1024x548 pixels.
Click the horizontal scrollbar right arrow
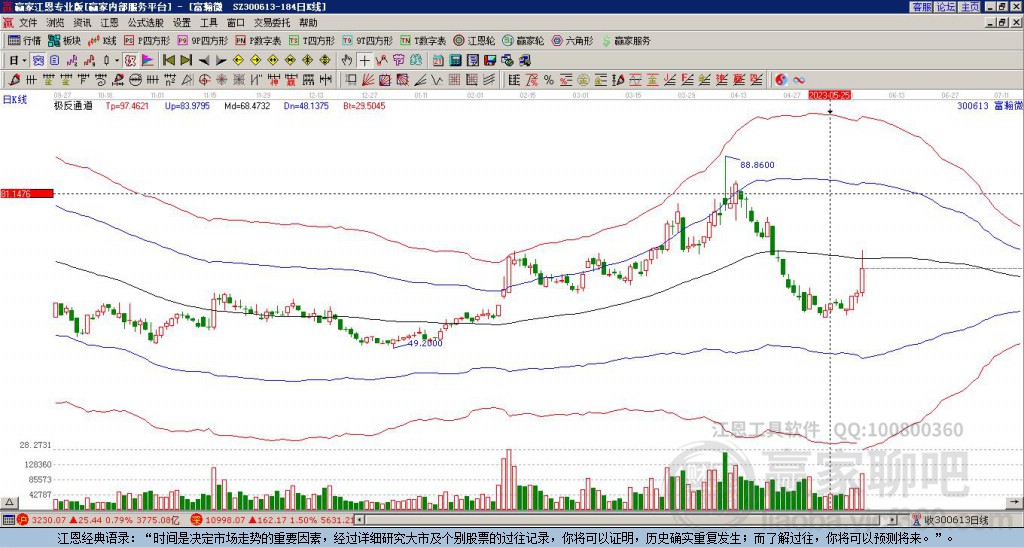click(x=892, y=520)
